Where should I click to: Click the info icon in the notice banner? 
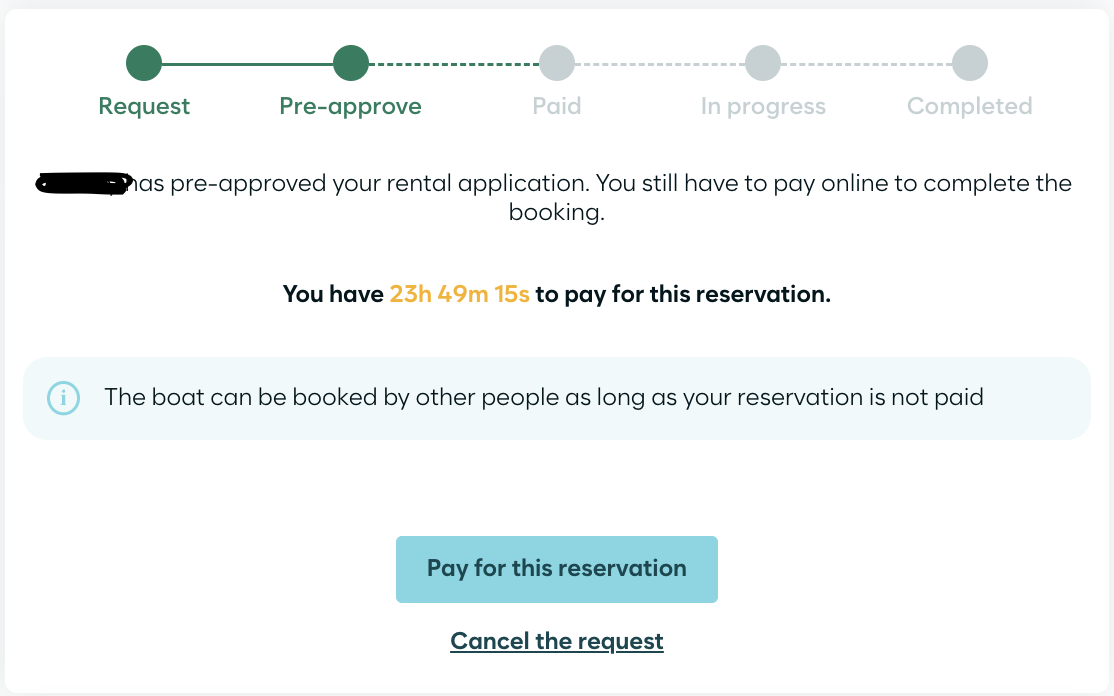[63, 398]
